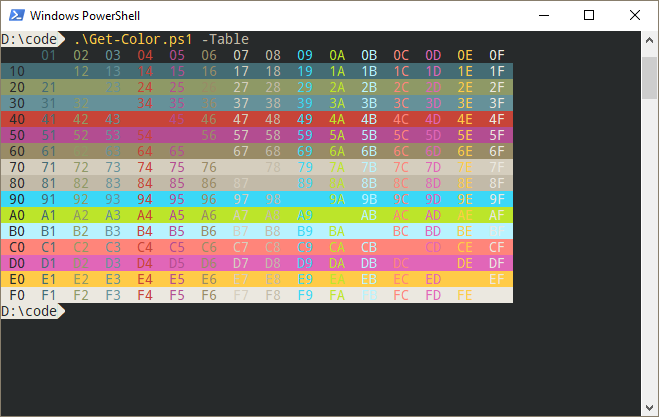Click table cell '0F'
This screenshot has width=659, height=417.
(x=497, y=55)
